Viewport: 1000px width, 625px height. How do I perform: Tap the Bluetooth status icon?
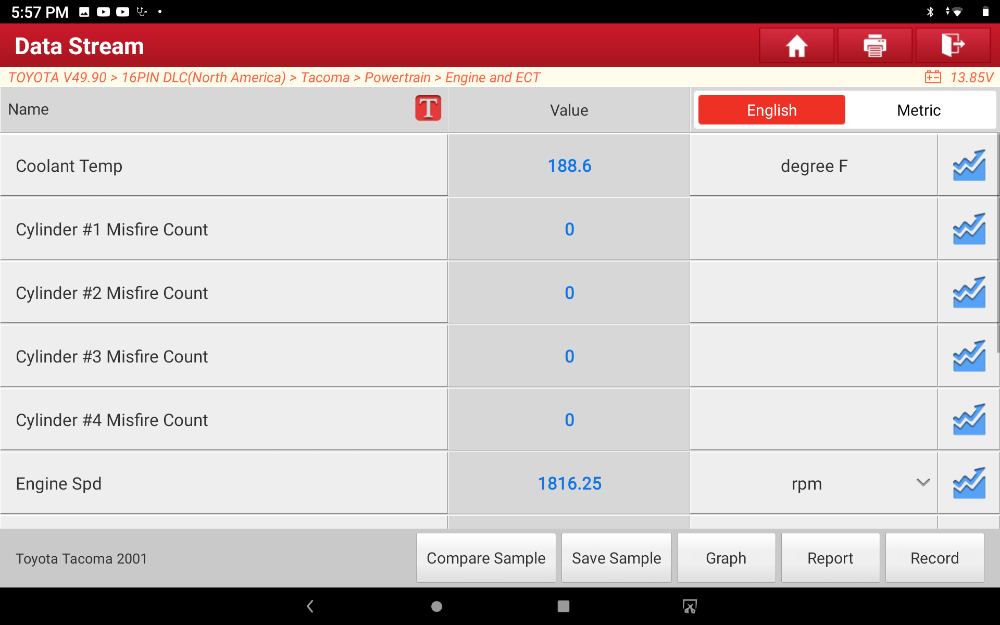pyautogui.click(x=930, y=11)
